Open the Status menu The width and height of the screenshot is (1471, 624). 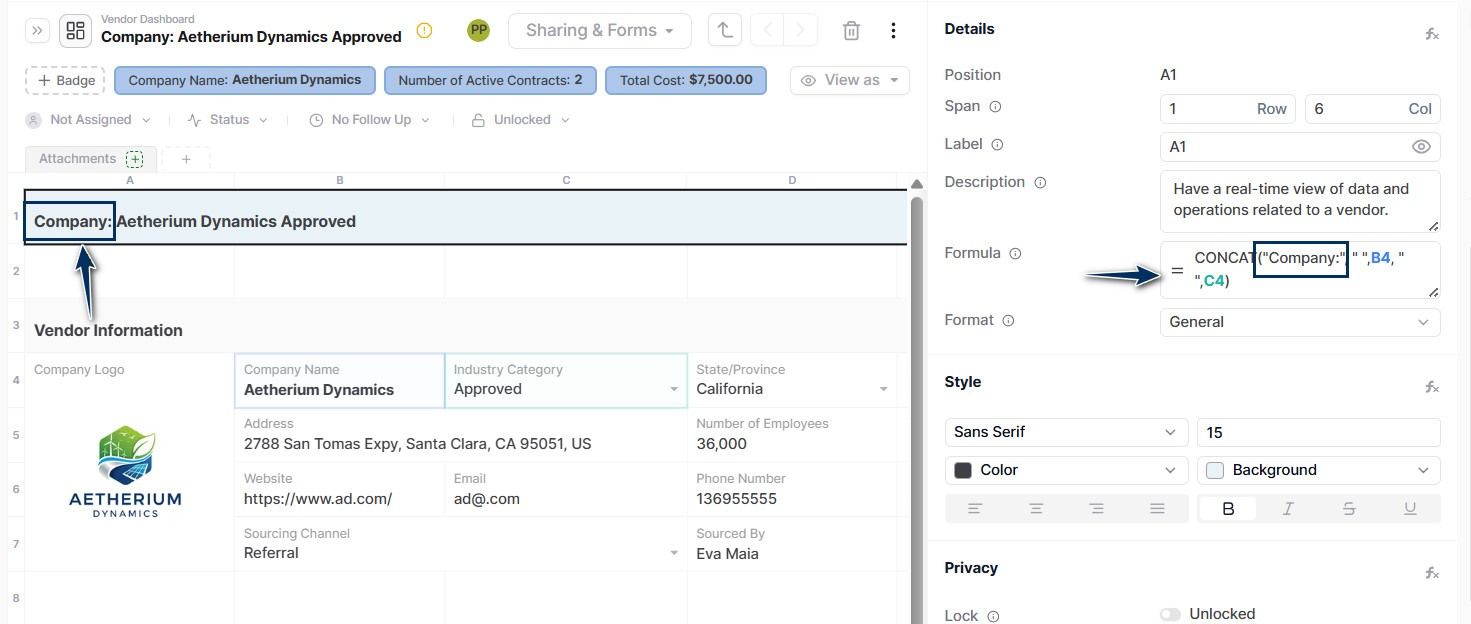(x=228, y=120)
